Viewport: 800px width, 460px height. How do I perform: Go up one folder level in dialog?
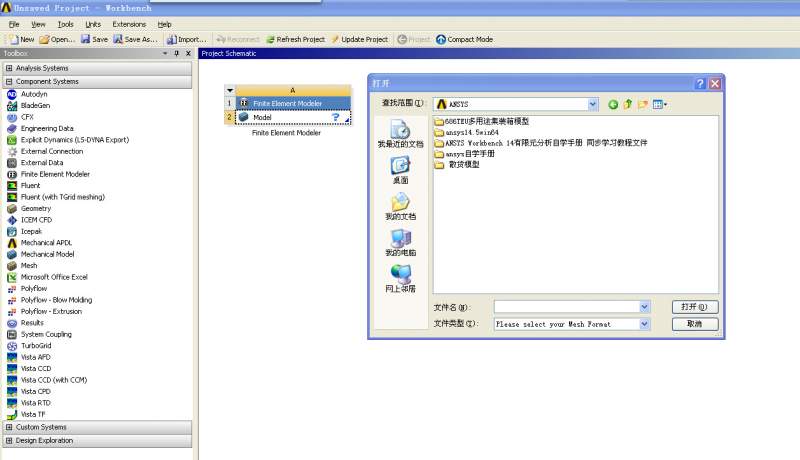628,105
